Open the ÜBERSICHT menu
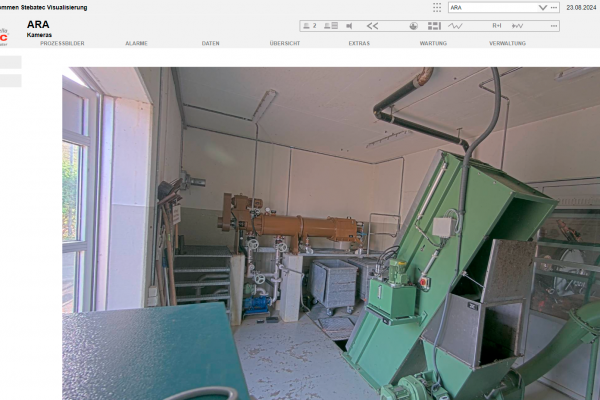The height and width of the screenshot is (400, 600). click(285, 43)
